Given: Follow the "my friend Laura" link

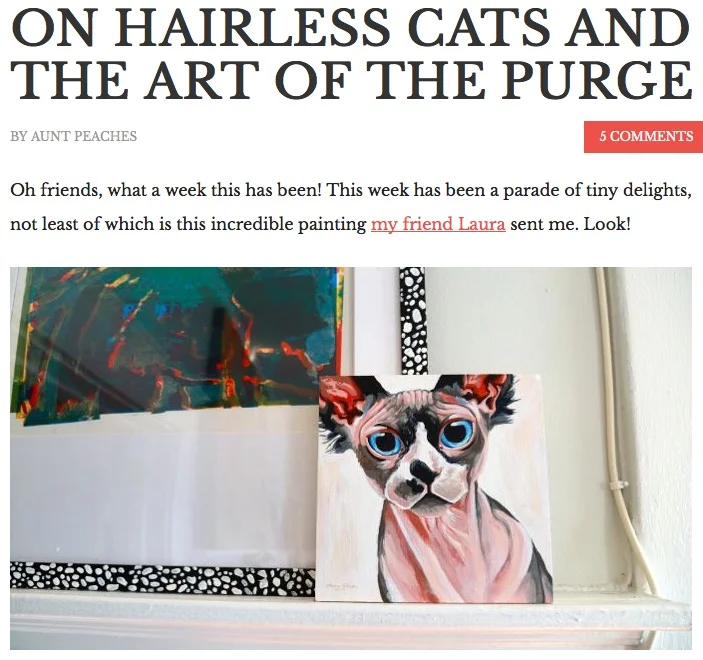Looking at the screenshot, I should point(438,224).
